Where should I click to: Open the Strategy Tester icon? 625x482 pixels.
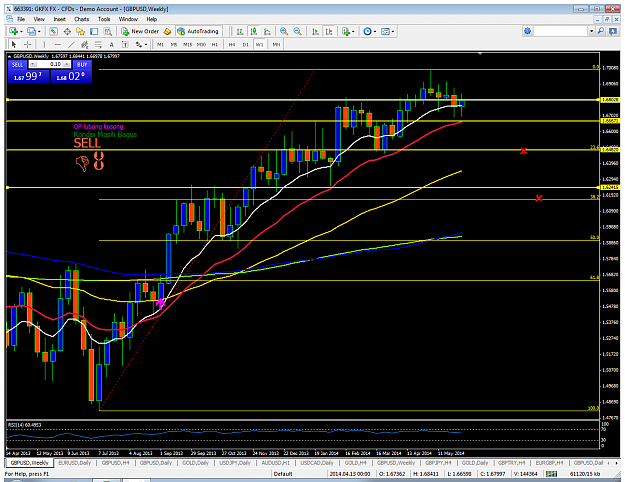pos(108,31)
